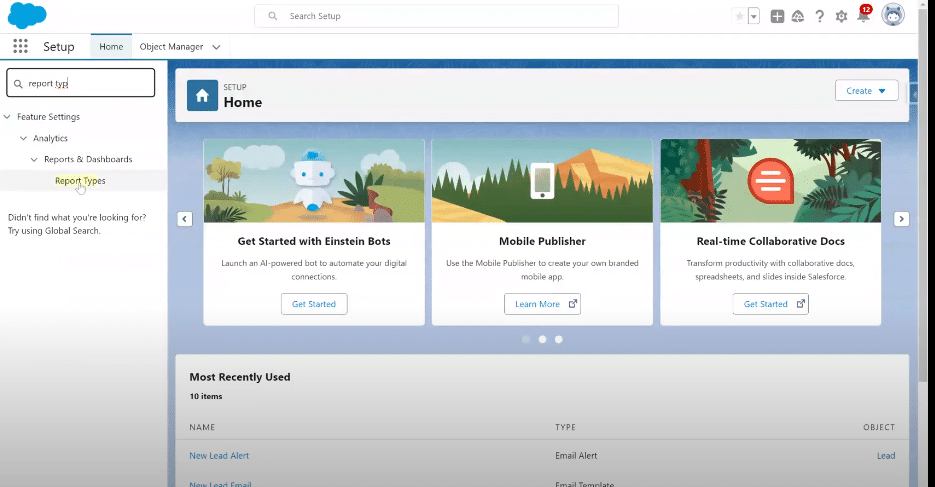Image resolution: width=935 pixels, height=487 pixels.
Task: Collapse the Feature Settings tree node
Action: (x=7, y=117)
